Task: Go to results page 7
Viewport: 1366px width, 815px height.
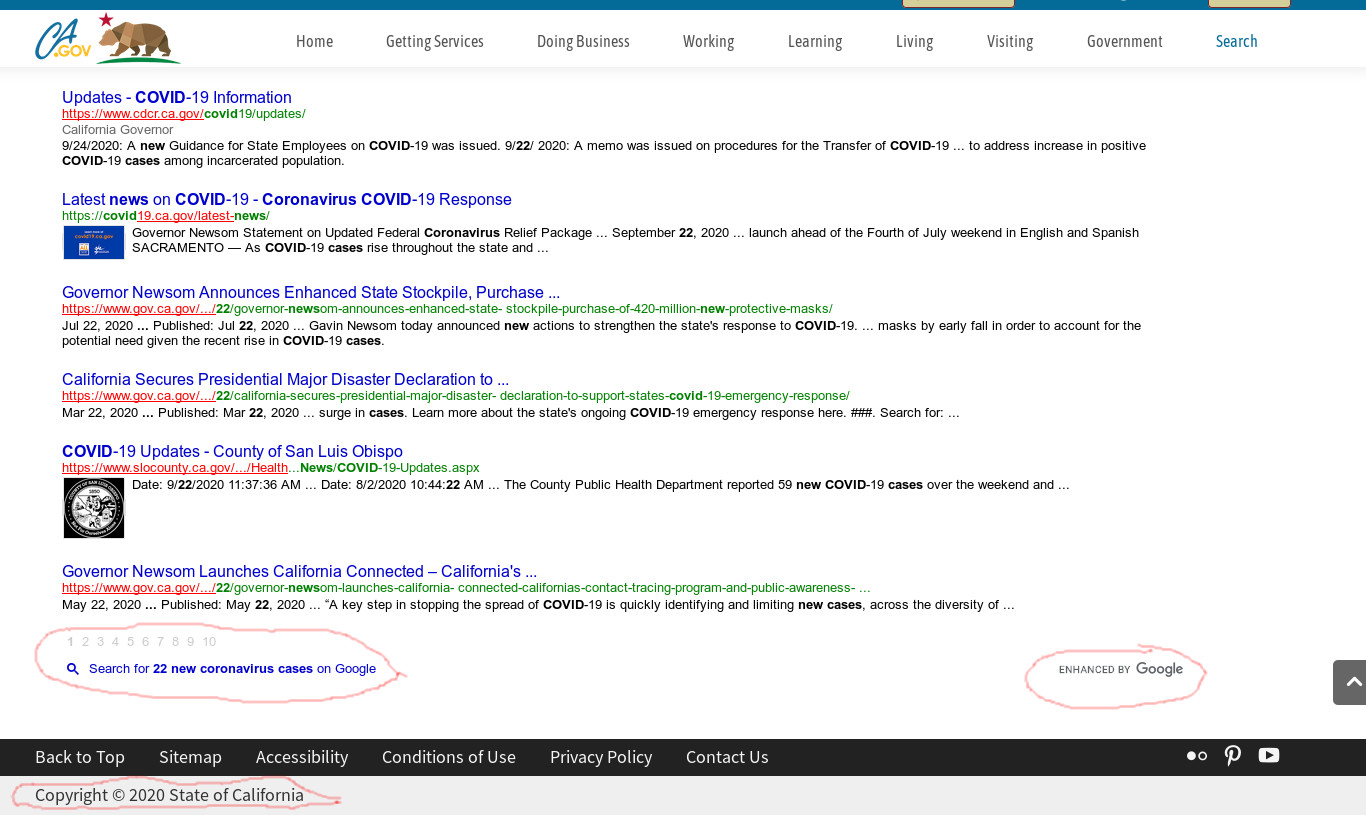Action: click(x=160, y=642)
